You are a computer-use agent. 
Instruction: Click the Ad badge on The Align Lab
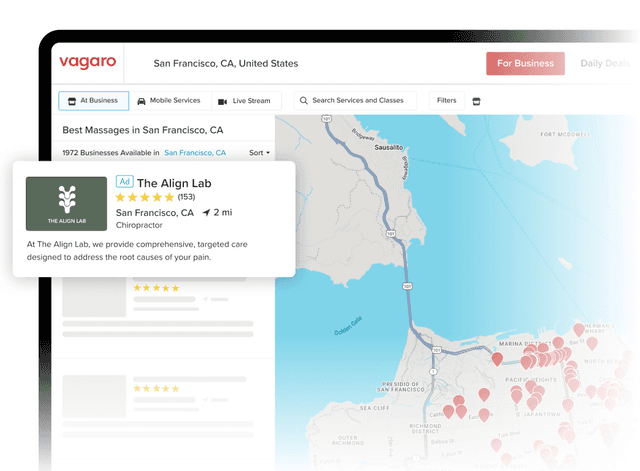[124, 181]
